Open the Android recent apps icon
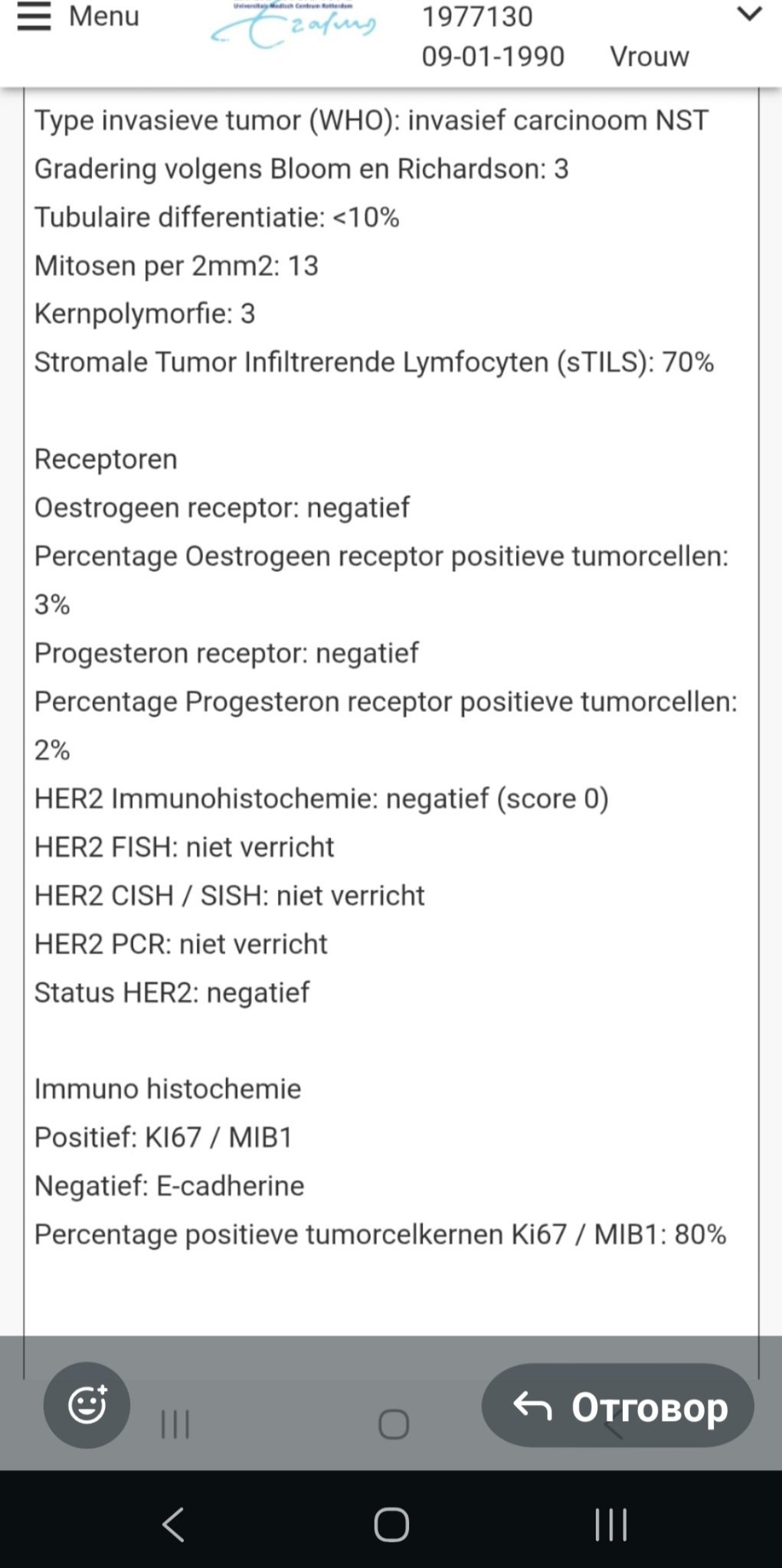The height and width of the screenshot is (1568, 782). pos(610,1524)
